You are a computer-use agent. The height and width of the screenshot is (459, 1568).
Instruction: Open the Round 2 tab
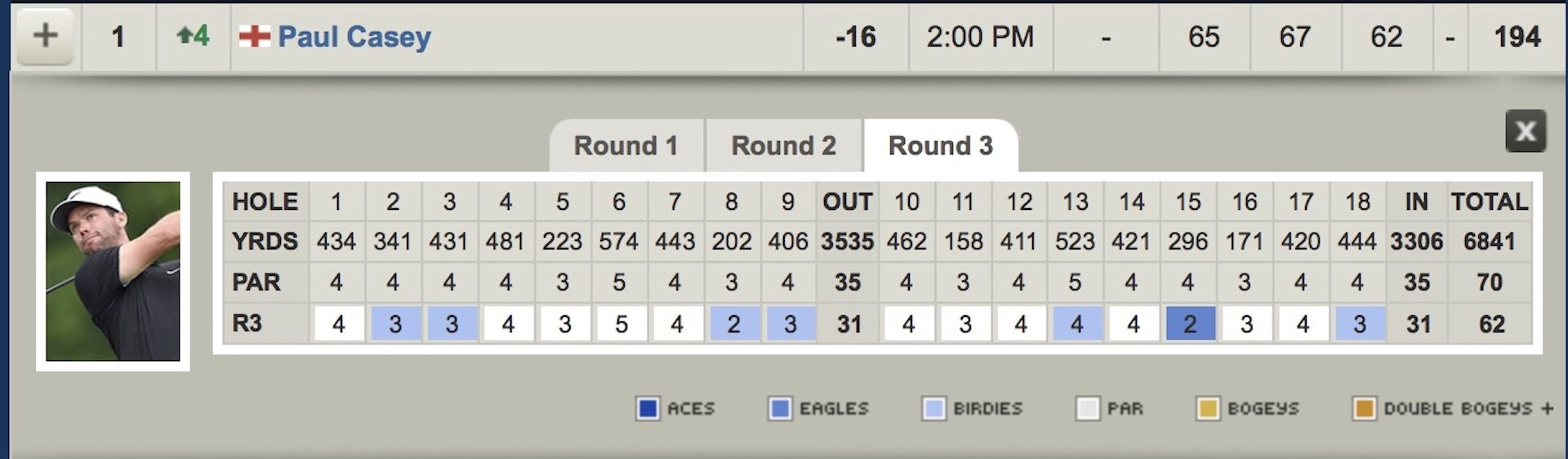click(x=783, y=145)
